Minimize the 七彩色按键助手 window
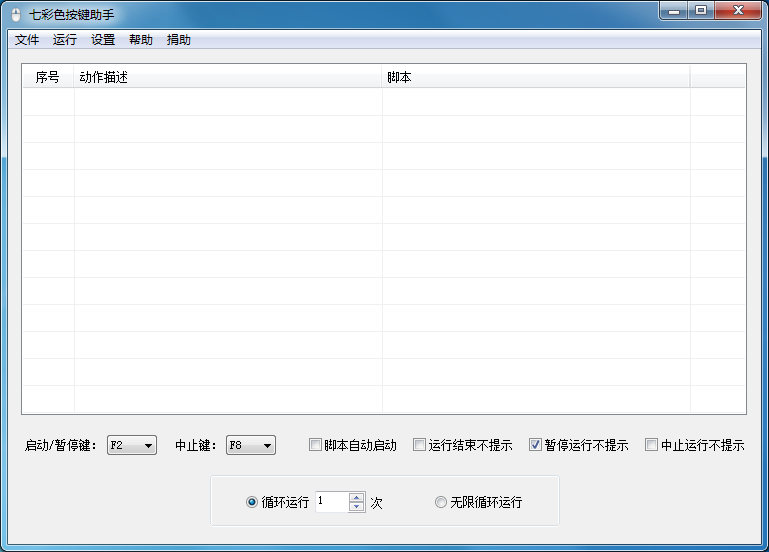 [x=674, y=10]
